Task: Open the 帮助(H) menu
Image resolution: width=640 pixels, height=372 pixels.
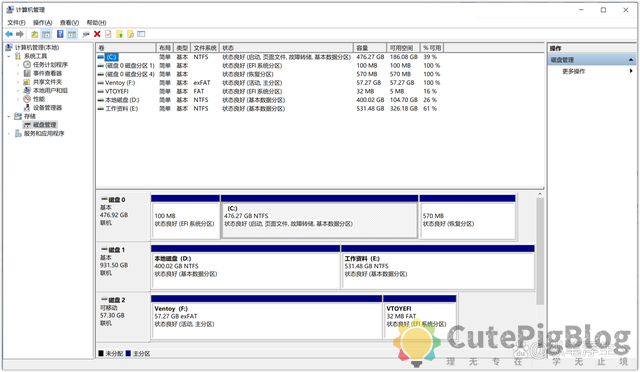Action: tap(96, 22)
